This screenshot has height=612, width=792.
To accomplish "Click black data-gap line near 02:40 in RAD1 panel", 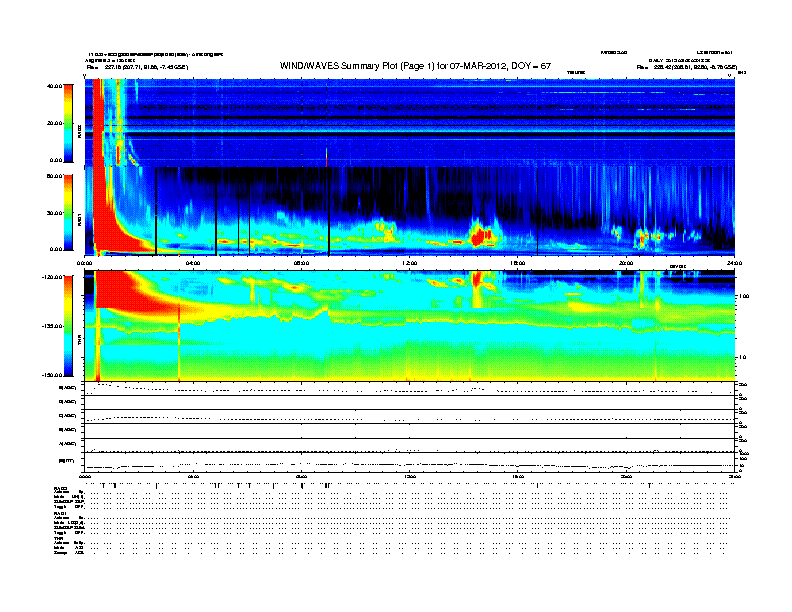I will click(x=156, y=211).
